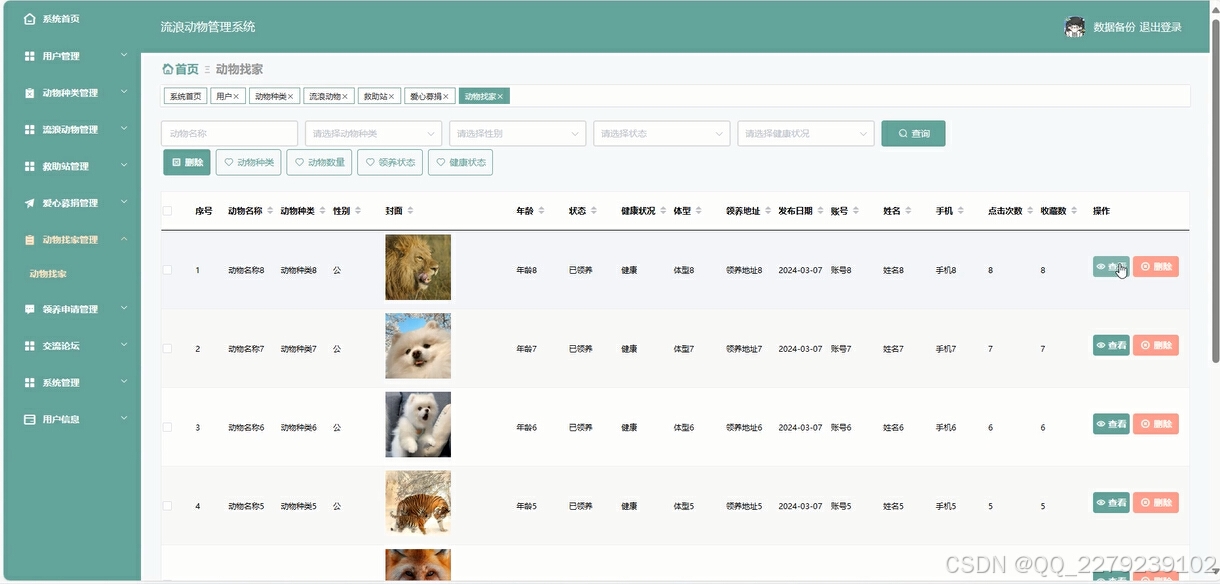Open the 请选择动物种类 dropdown

[x=373, y=133]
